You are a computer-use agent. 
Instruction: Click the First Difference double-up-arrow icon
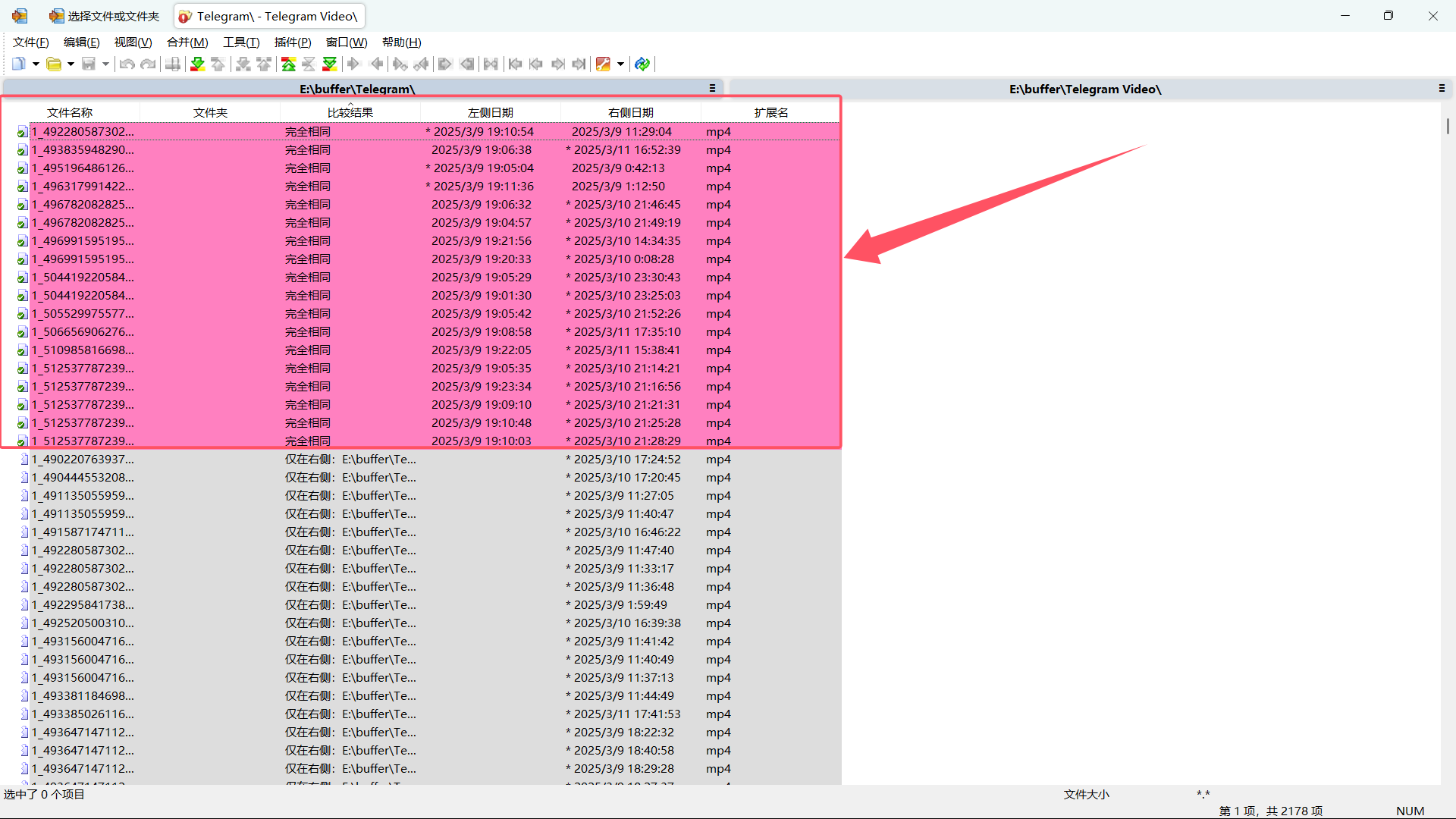tap(288, 64)
